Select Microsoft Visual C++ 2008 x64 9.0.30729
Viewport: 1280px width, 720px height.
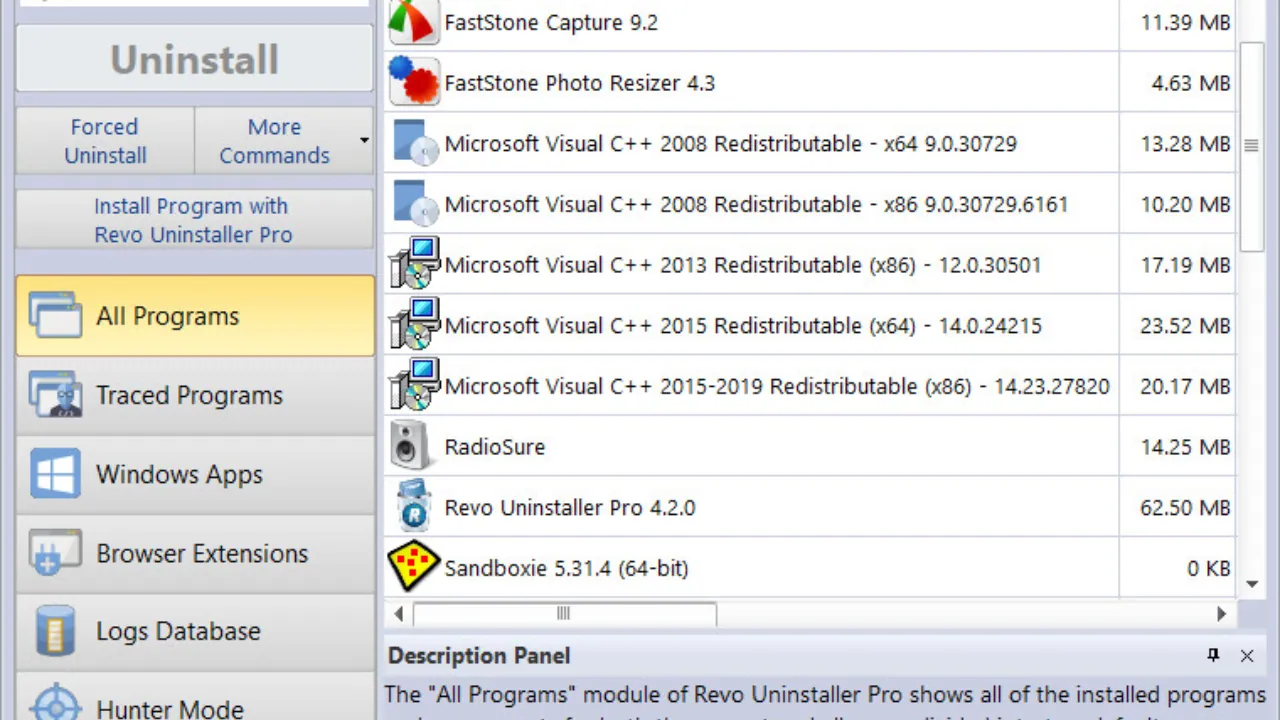pos(810,143)
